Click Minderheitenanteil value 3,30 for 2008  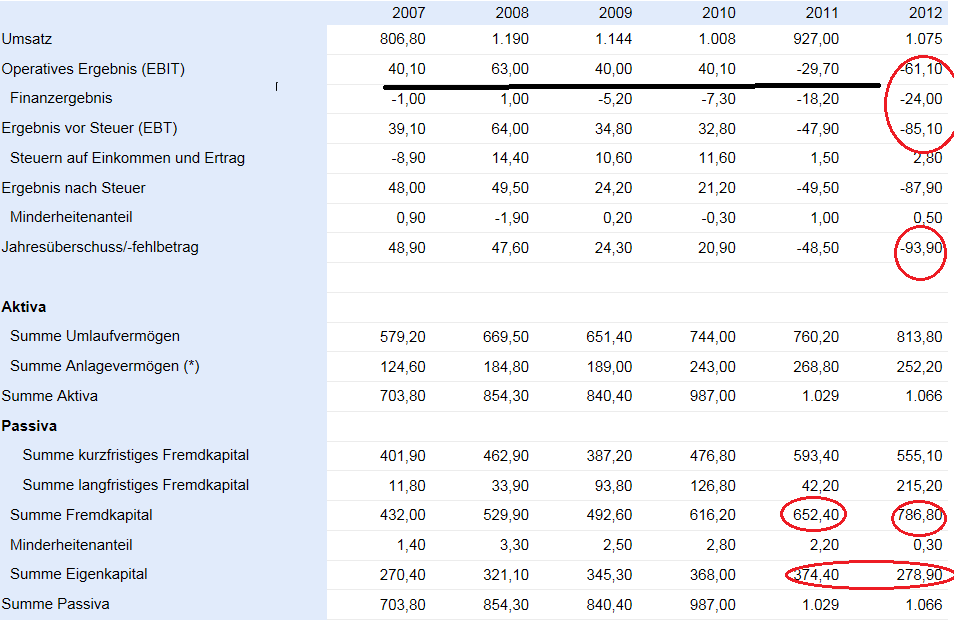514,545
